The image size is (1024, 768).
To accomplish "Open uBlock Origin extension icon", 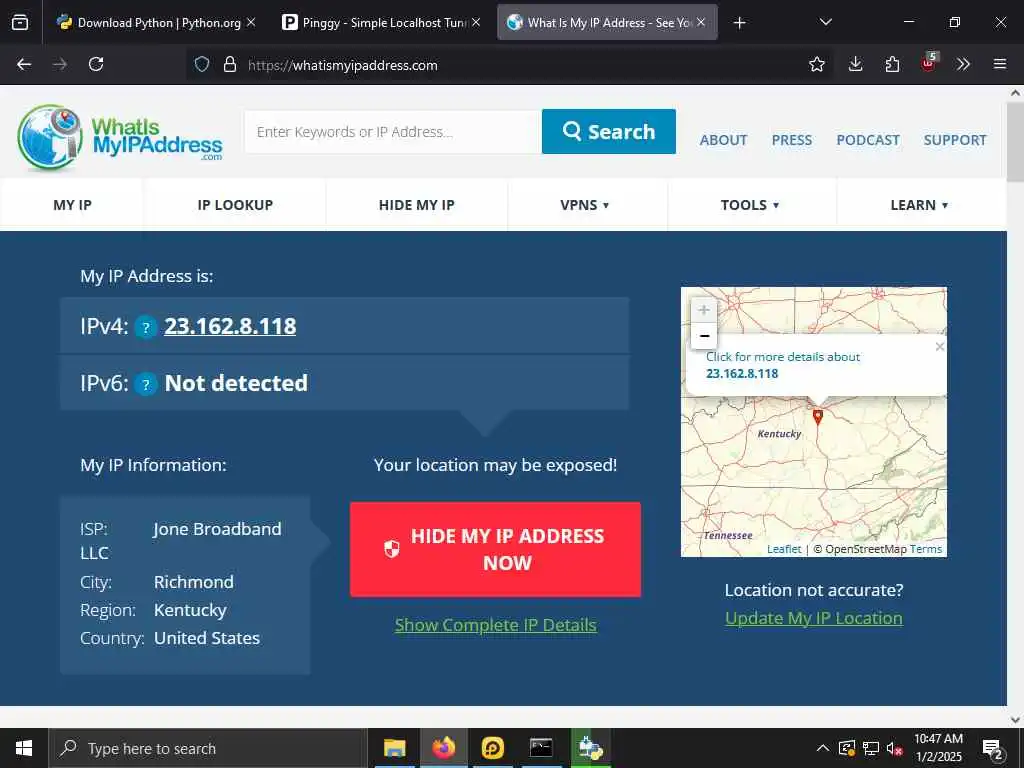I will [x=929, y=63].
